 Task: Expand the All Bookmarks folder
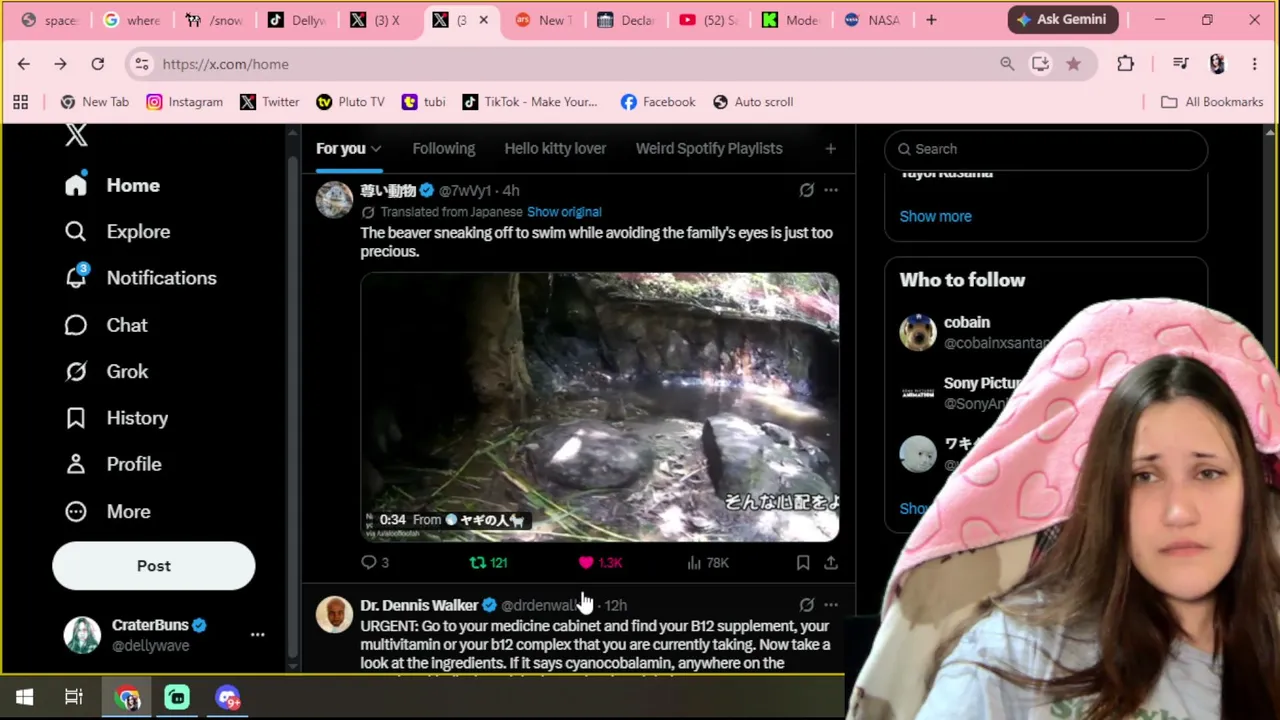coord(1212,102)
